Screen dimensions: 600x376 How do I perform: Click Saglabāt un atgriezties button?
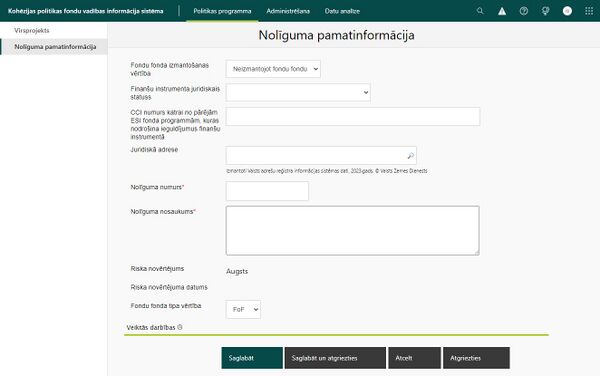tap(335, 358)
